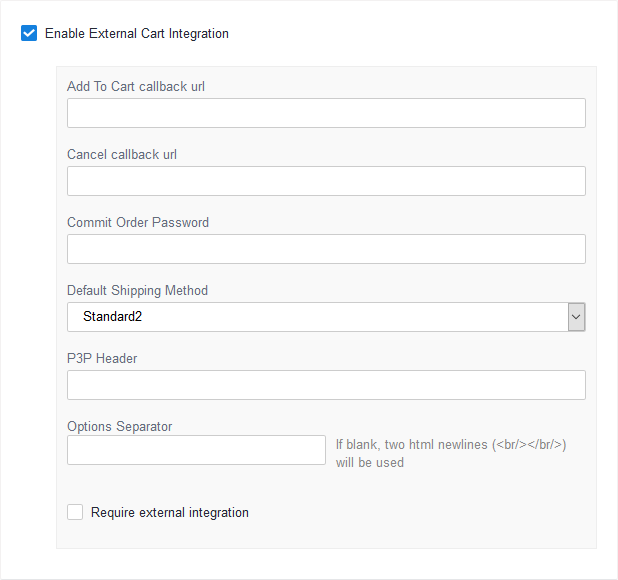Click the P3P Header label
The height and width of the screenshot is (580, 618).
click(x=102, y=359)
